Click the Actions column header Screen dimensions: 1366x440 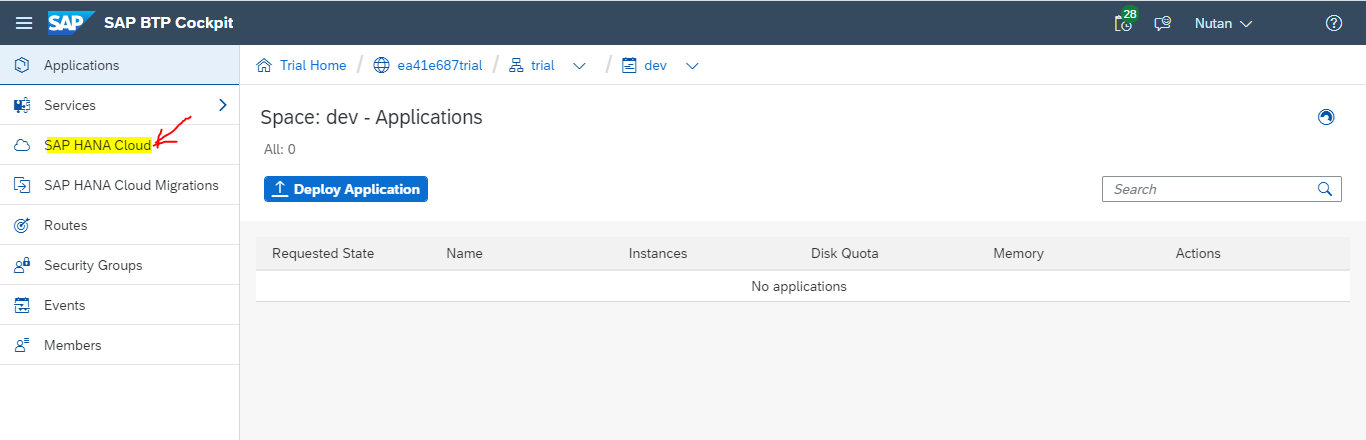pos(1198,253)
